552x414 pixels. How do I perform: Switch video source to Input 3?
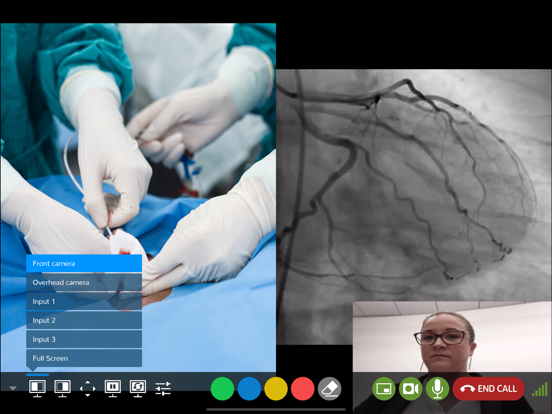pyautogui.click(x=84, y=339)
